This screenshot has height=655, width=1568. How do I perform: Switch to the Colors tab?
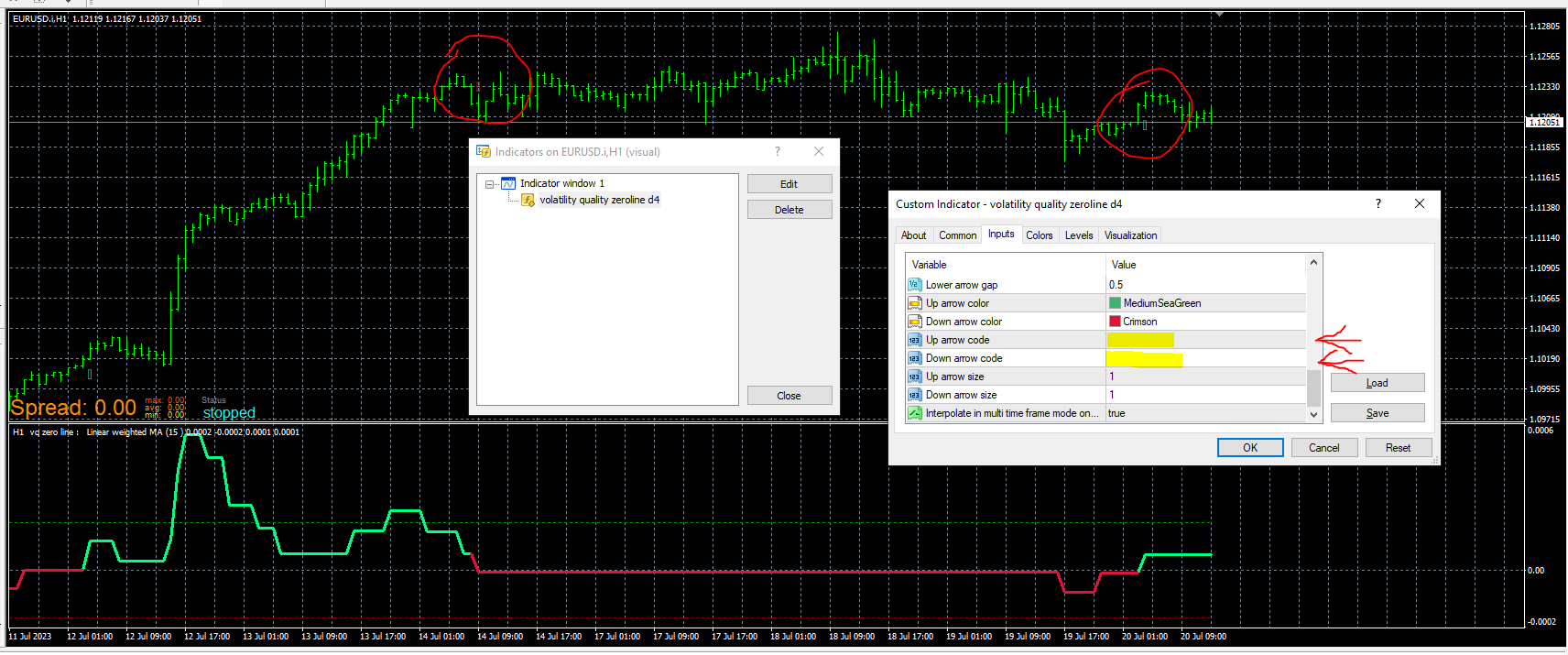1039,235
